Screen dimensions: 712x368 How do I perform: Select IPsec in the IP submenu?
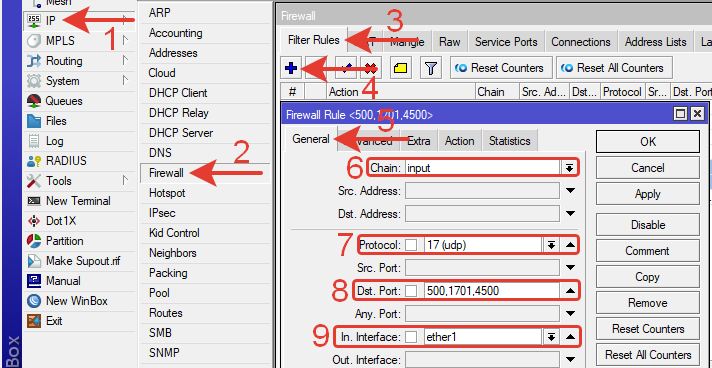click(x=162, y=213)
